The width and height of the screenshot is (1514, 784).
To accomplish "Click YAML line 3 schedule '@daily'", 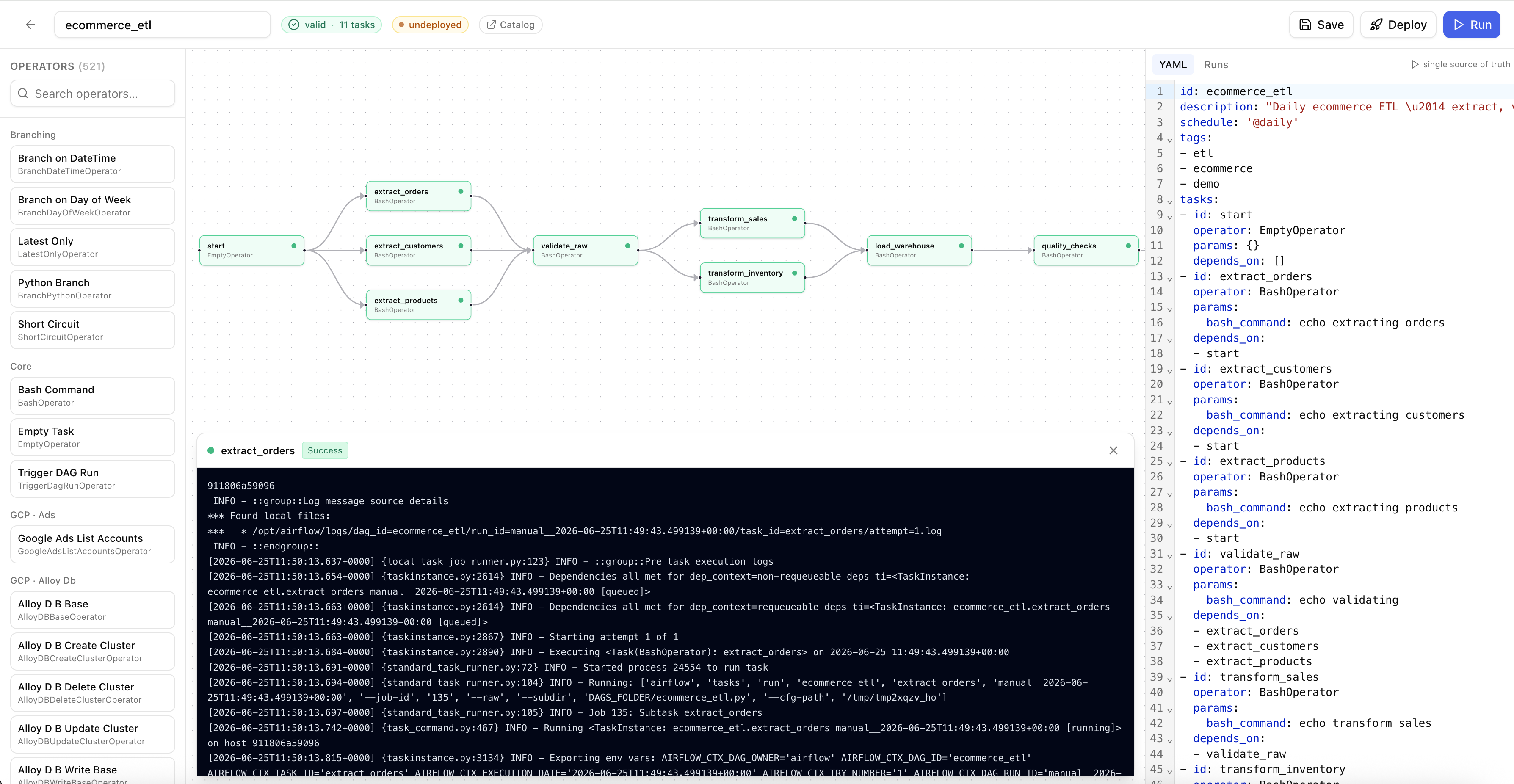I will [x=1239, y=122].
